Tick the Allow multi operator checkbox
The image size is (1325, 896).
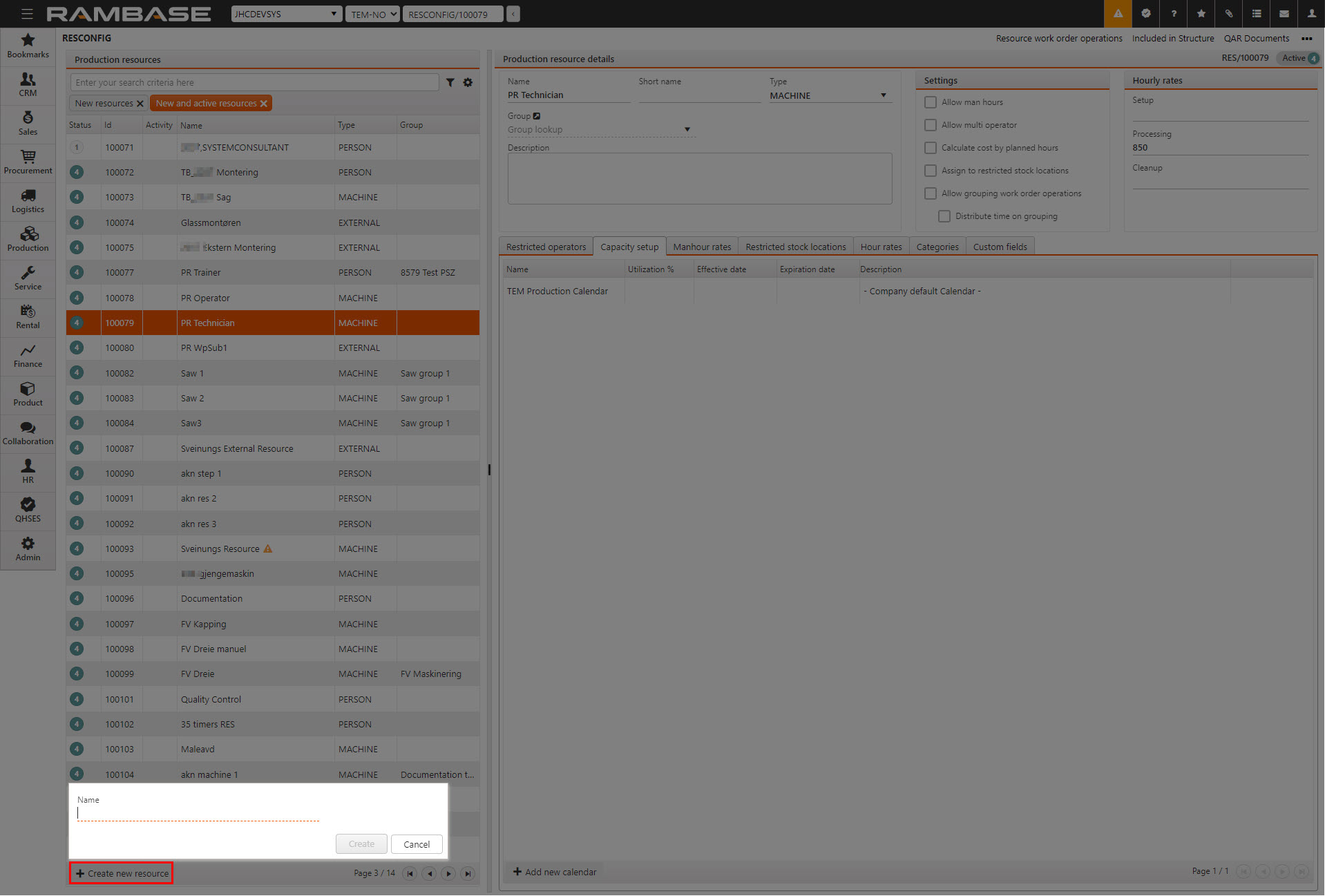pos(931,125)
